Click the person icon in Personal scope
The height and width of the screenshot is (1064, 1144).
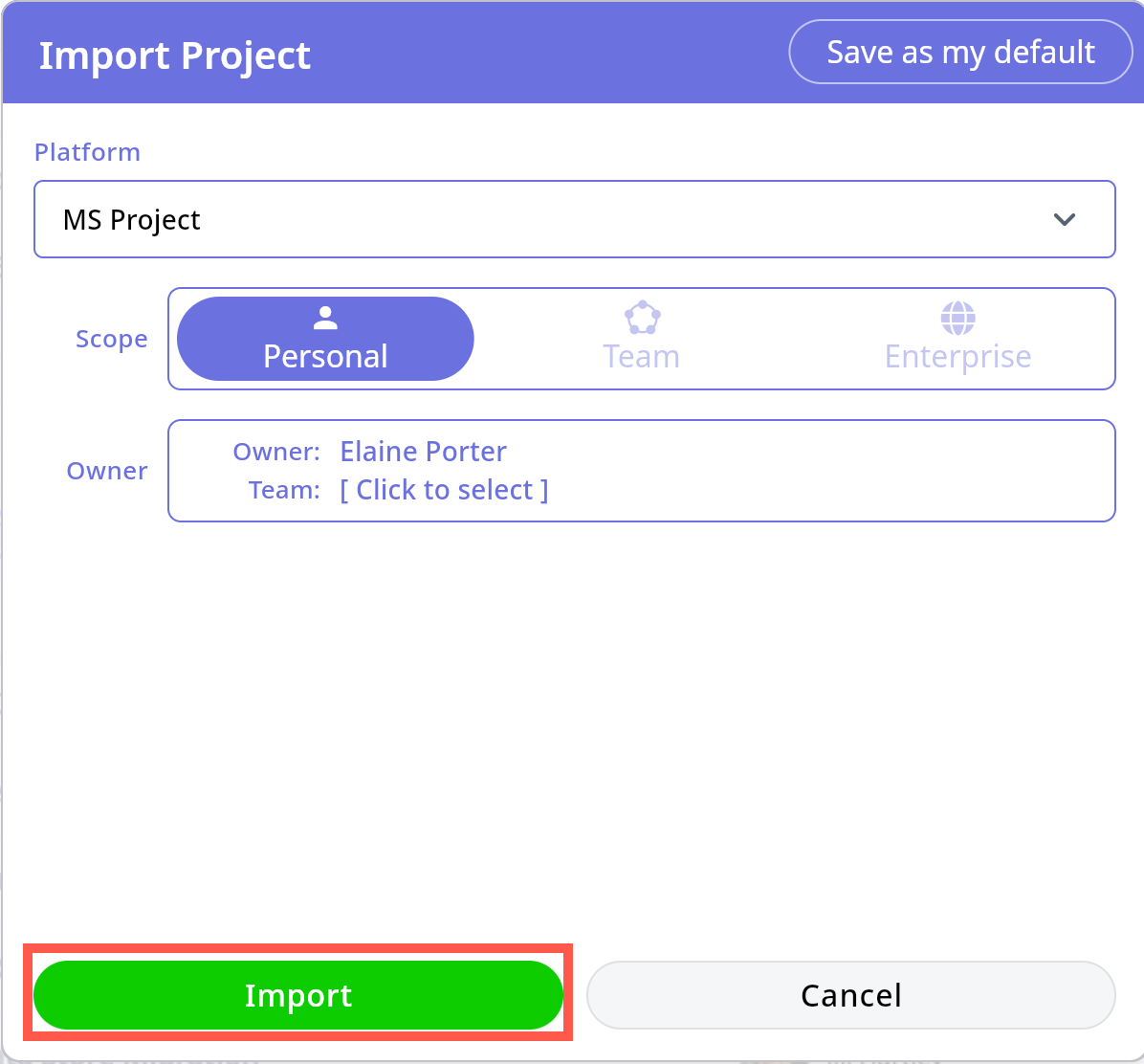(x=325, y=317)
